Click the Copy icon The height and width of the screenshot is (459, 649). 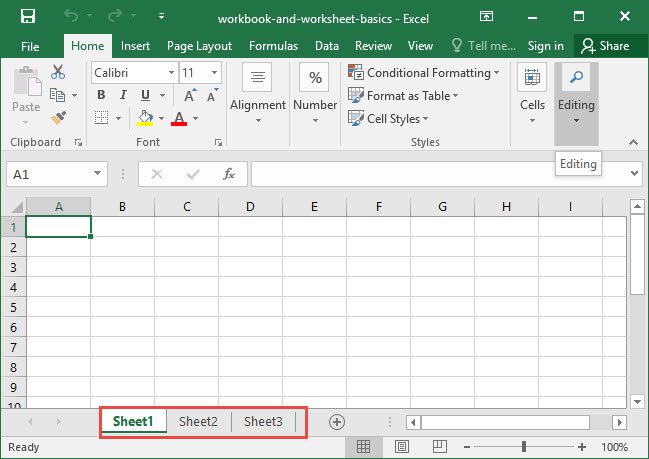[x=57, y=95]
